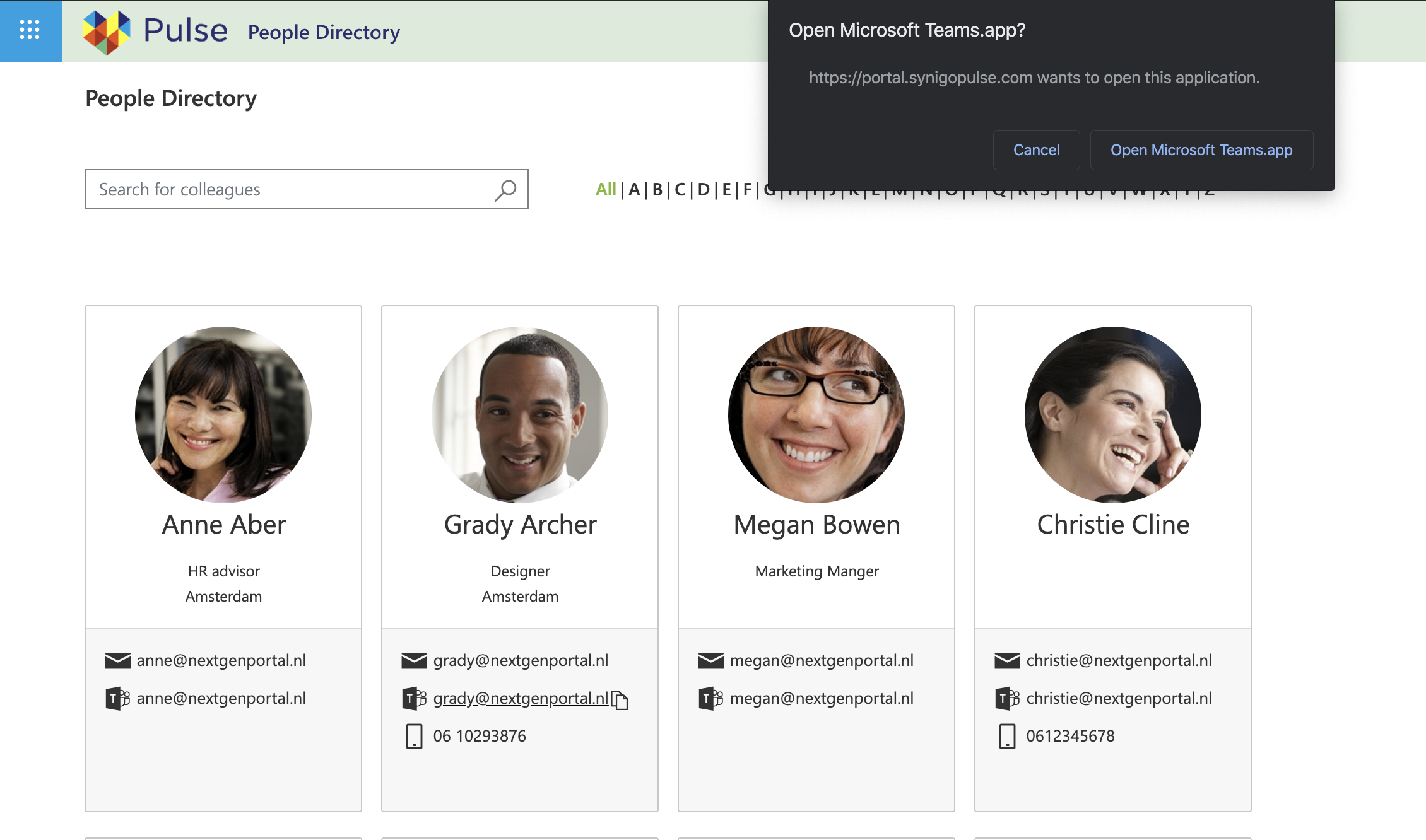This screenshot has height=840, width=1426.
Task: Click the People Directory page heading
Action: (171, 98)
